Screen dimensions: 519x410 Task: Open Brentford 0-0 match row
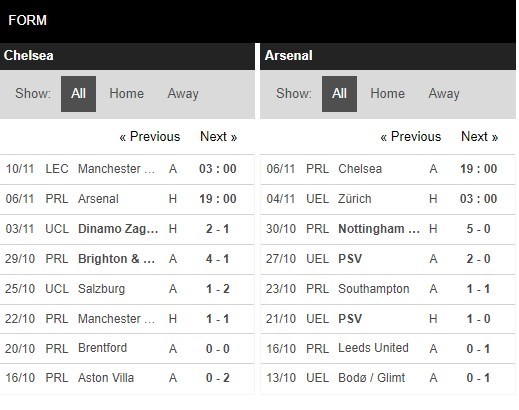[x=127, y=349]
